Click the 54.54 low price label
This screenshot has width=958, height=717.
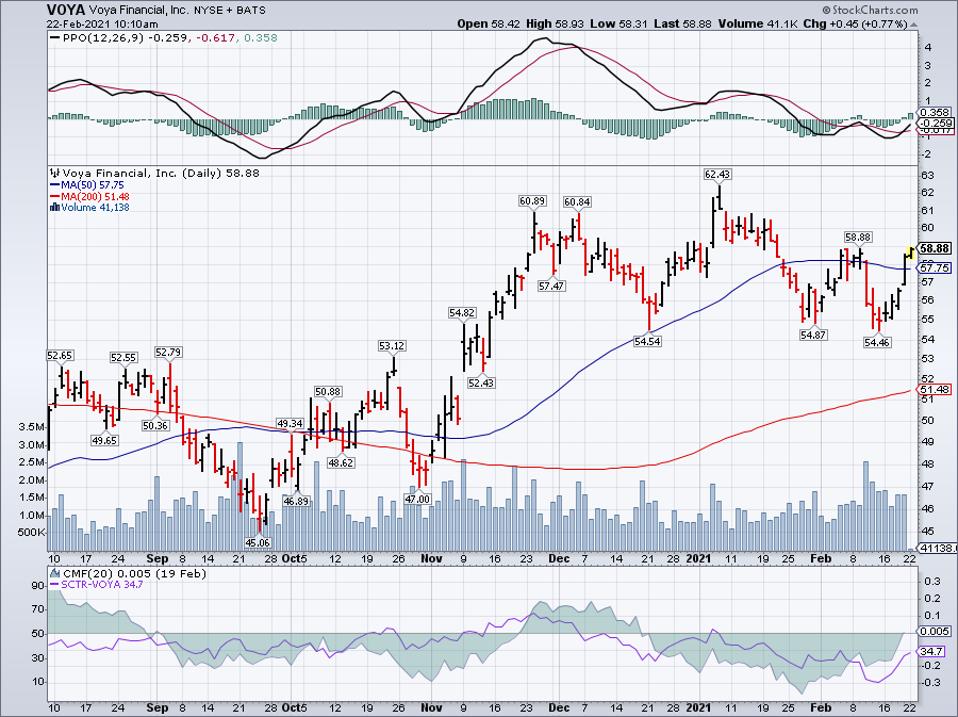[x=647, y=341]
